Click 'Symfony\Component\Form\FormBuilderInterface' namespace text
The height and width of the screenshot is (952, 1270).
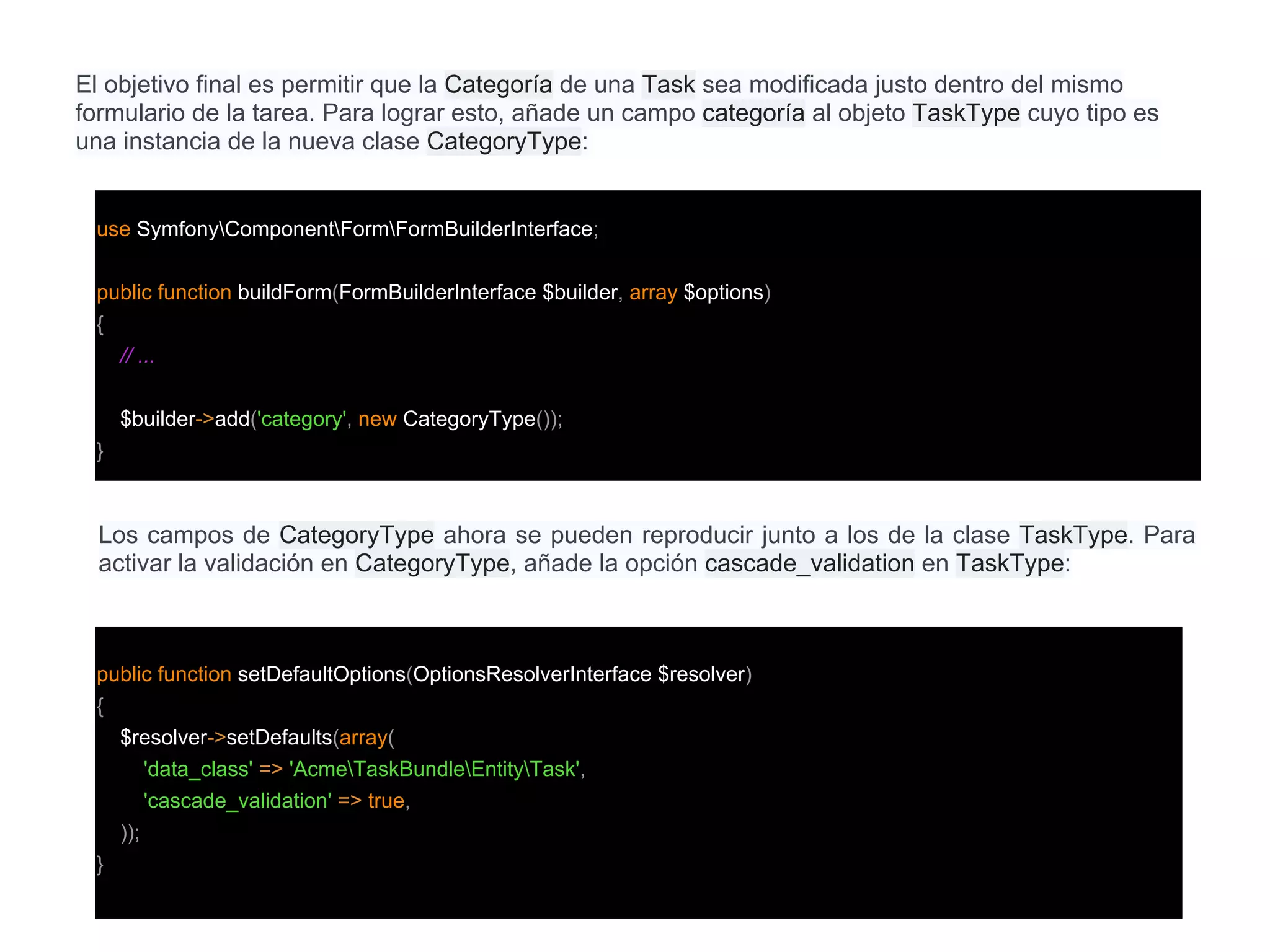click(365, 229)
